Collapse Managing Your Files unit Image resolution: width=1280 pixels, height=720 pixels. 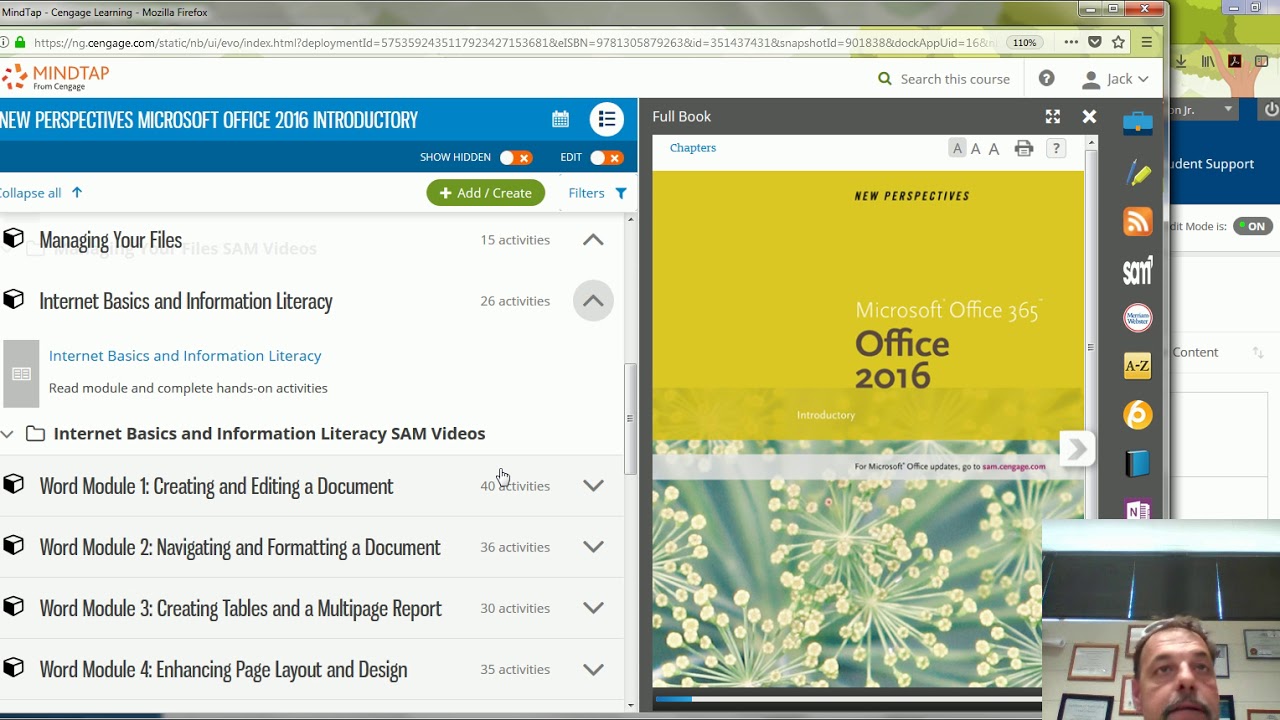593,240
